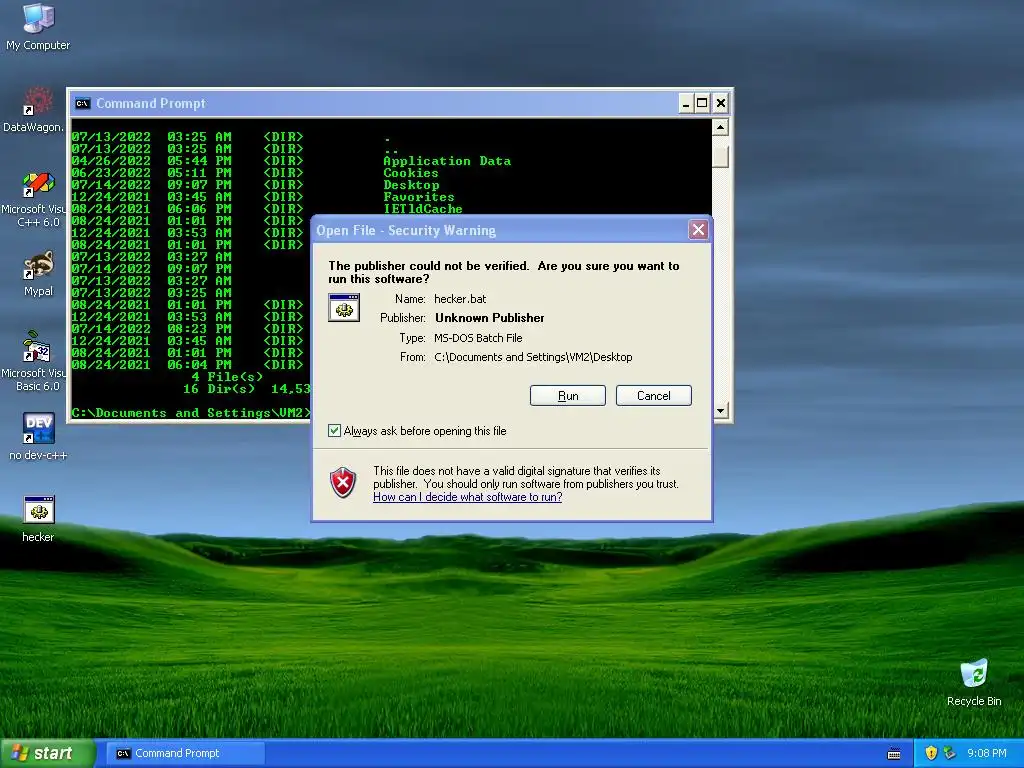This screenshot has width=1024, height=768.
Task: Cancel the security warning dialog
Action: (653, 396)
